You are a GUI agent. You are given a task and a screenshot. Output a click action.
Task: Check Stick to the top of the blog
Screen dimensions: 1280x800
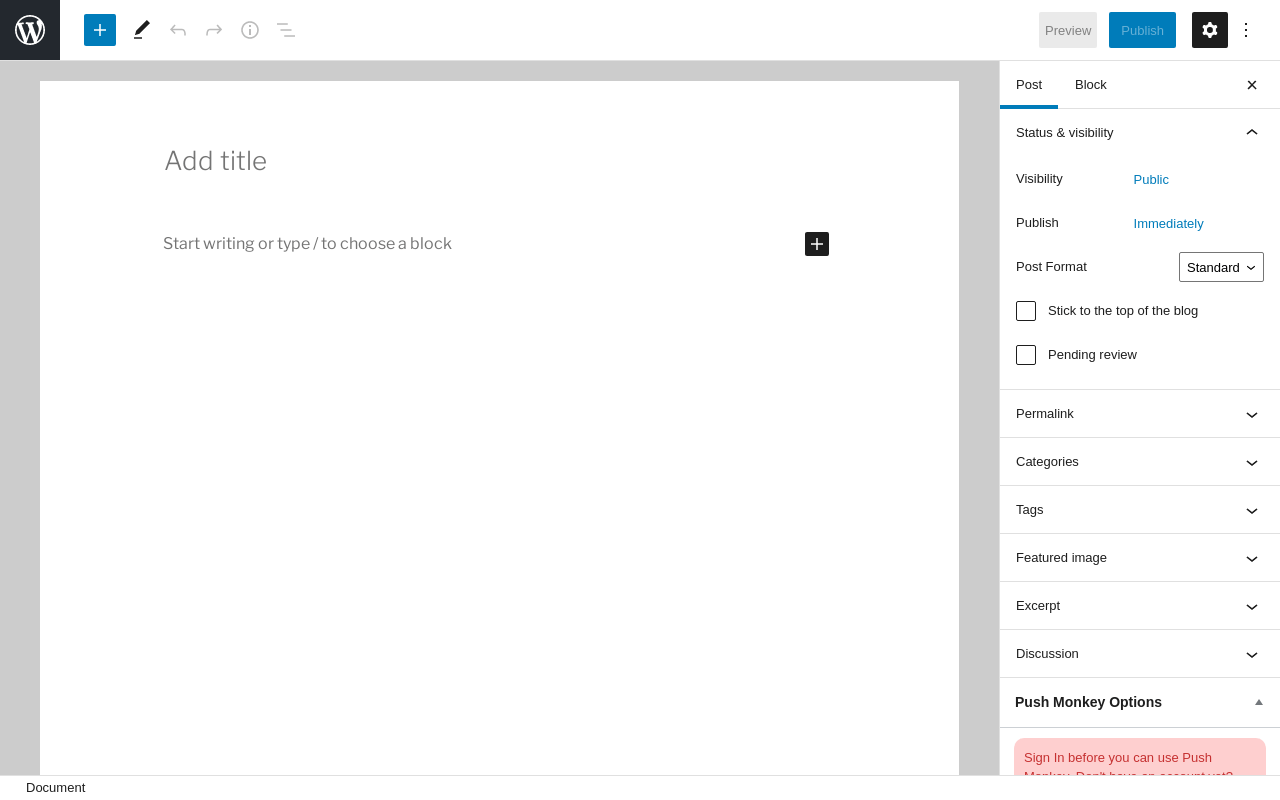tap(1026, 311)
